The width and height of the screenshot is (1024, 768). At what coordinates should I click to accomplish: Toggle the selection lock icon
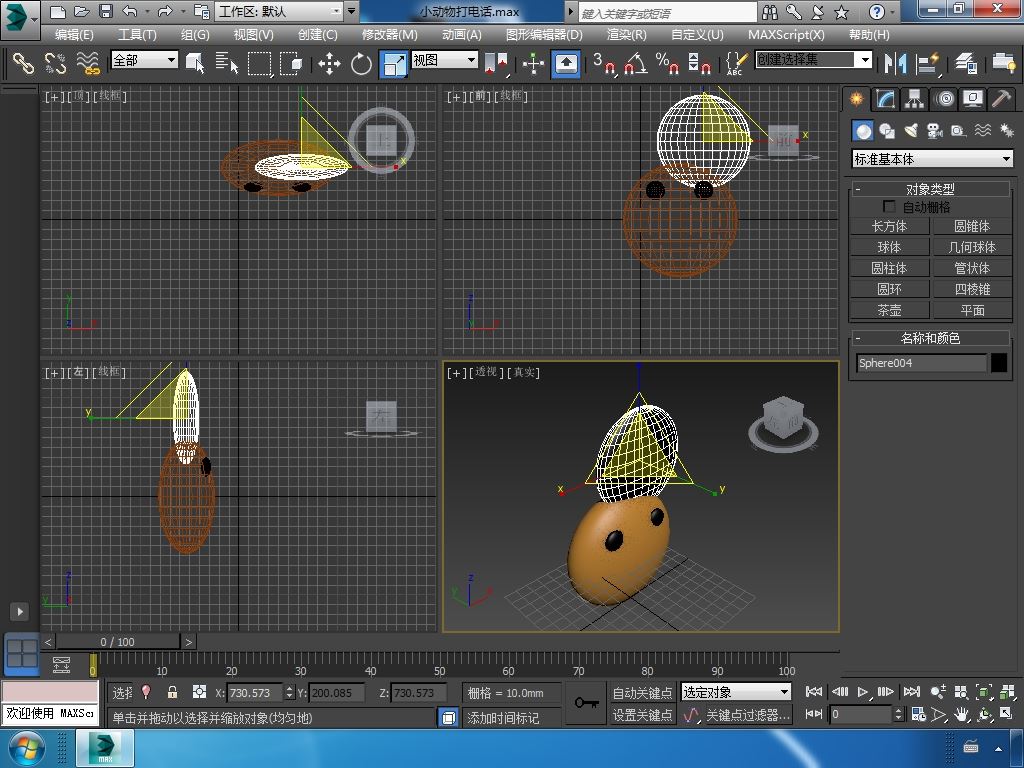click(172, 692)
